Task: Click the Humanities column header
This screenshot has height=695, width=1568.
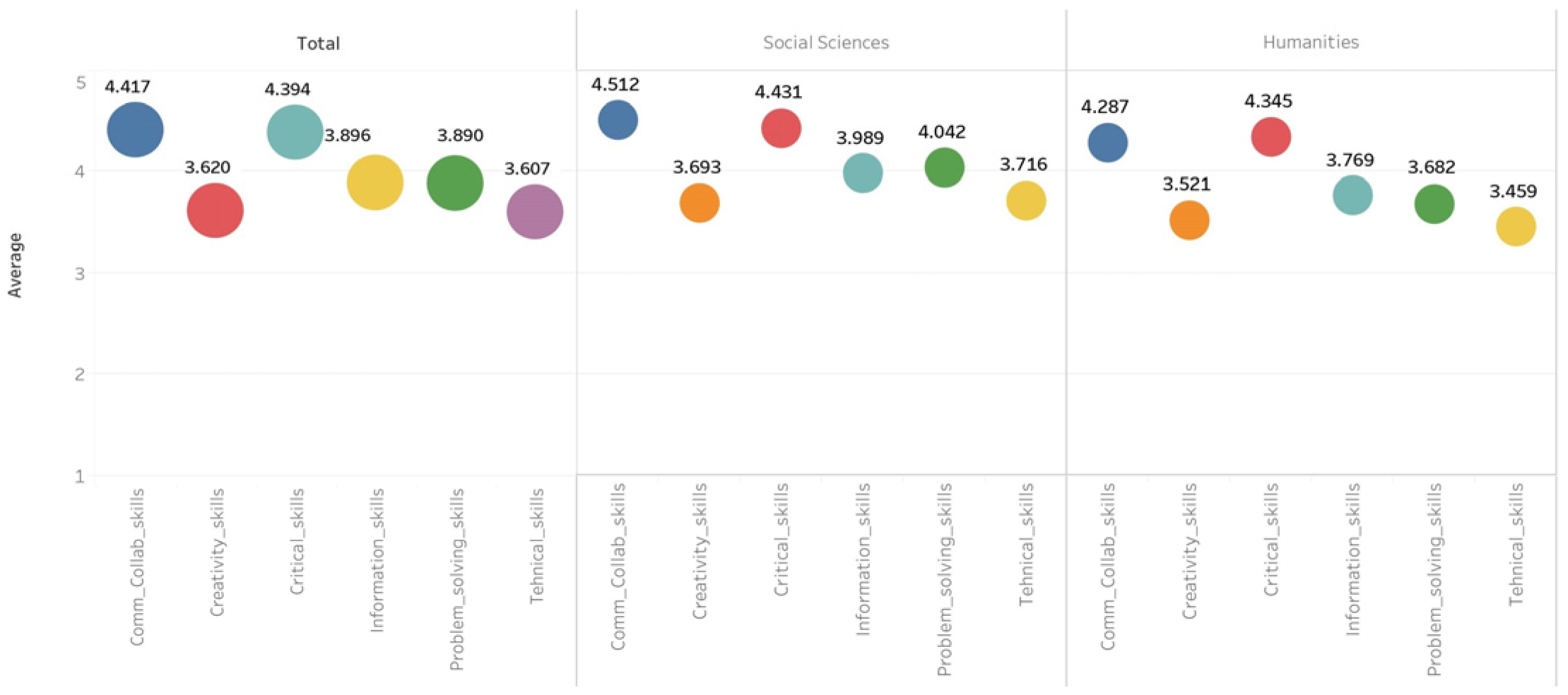Action: coord(1310,42)
